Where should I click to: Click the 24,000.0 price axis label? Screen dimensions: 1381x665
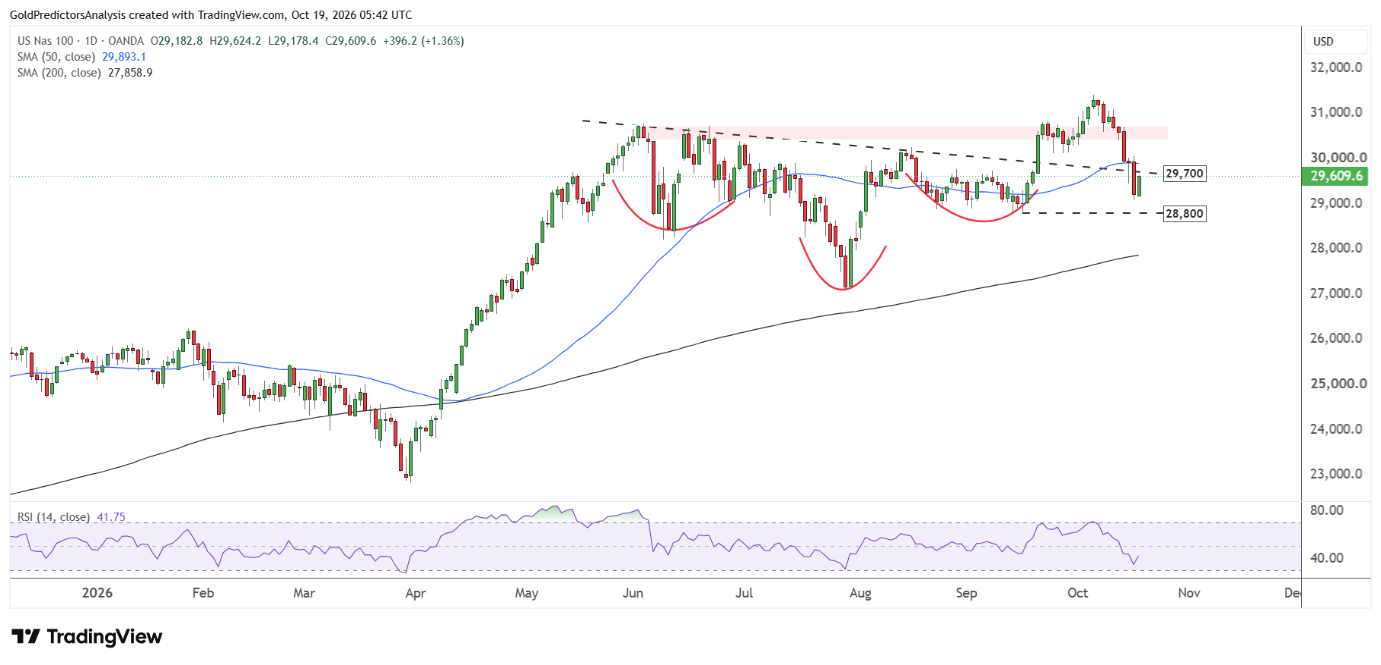(1337, 429)
